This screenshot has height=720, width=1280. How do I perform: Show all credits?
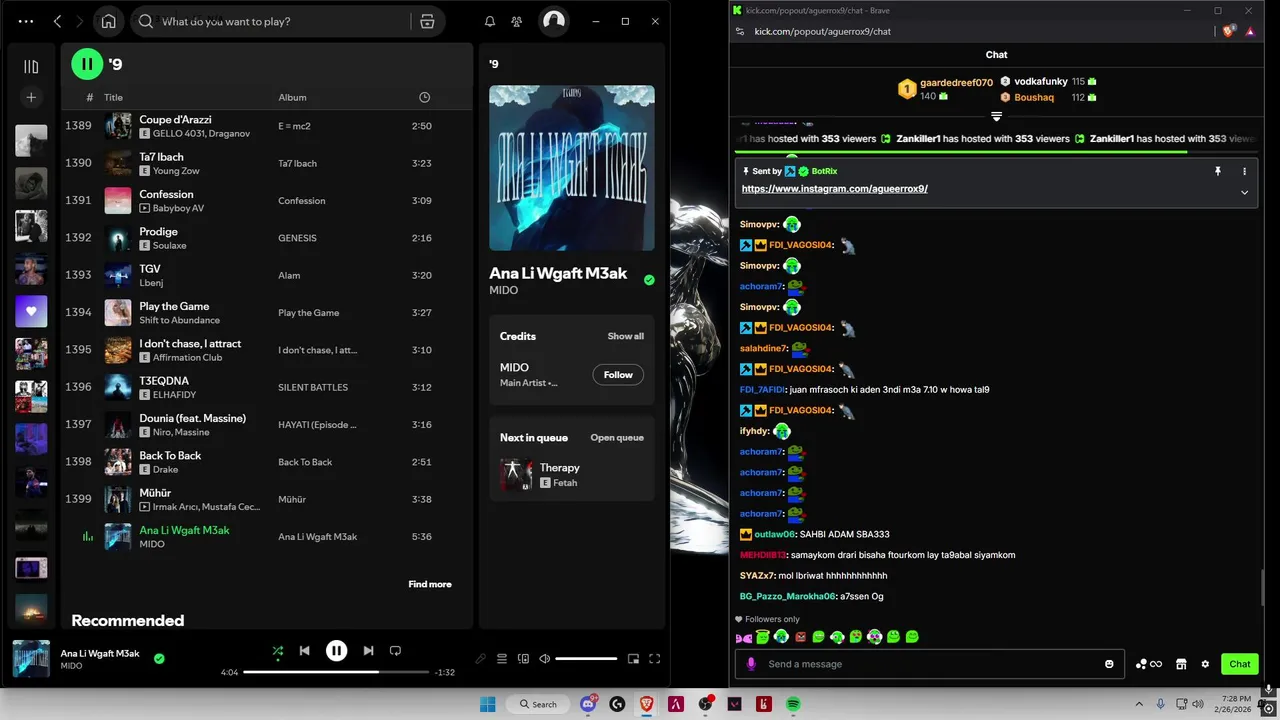[626, 336]
